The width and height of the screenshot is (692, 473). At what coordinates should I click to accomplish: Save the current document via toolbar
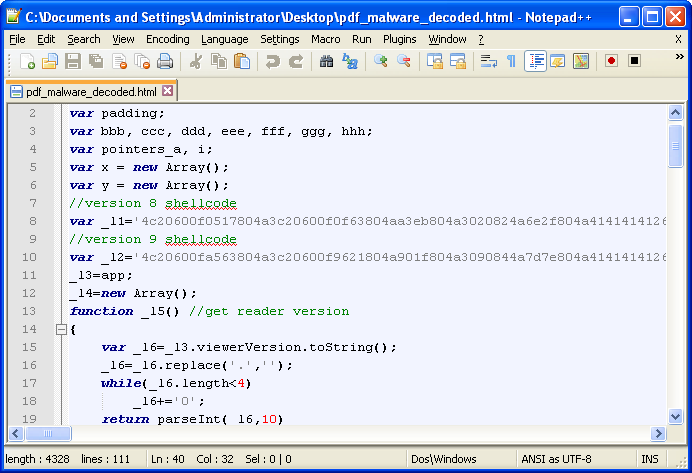pyautogui.click(x=73, y=62)
